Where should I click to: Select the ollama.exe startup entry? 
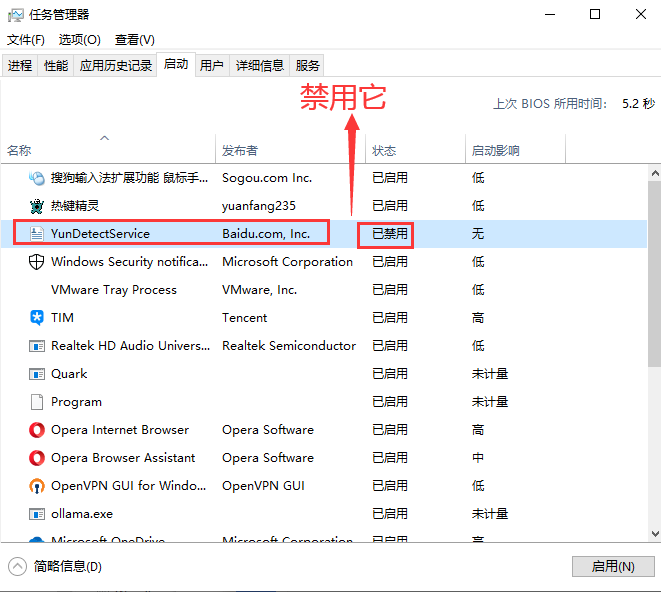82,514
